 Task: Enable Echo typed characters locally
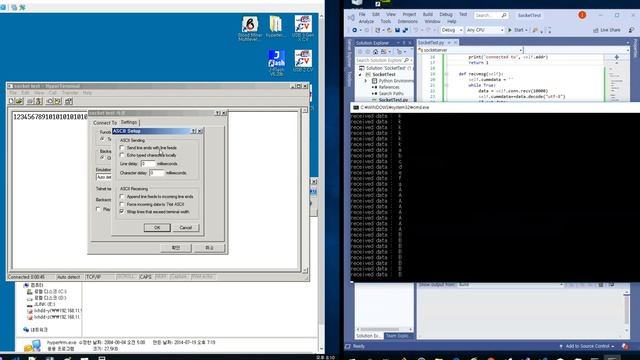coord(122,155)
